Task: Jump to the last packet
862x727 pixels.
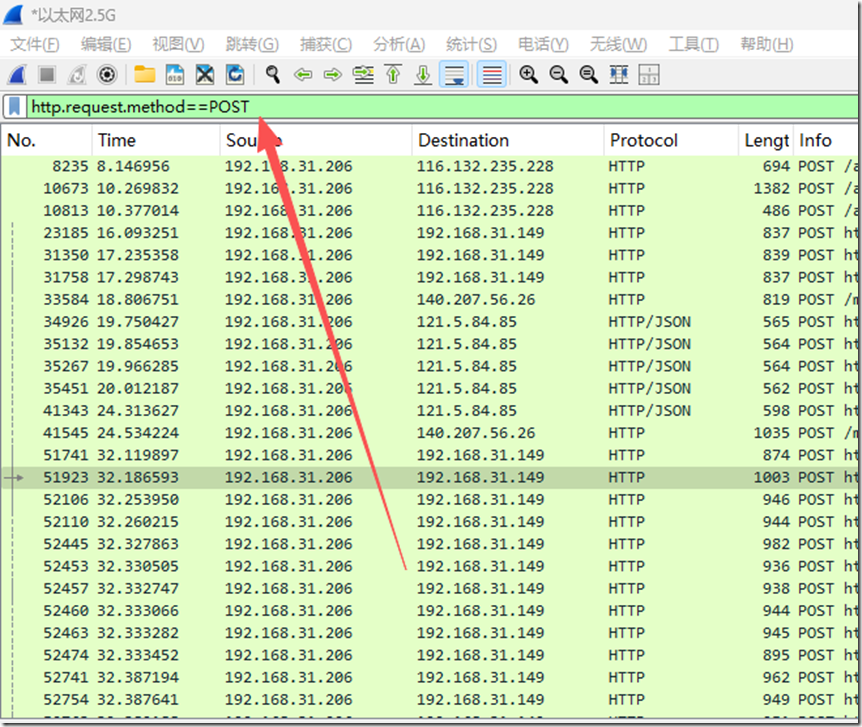Action: 423,74
